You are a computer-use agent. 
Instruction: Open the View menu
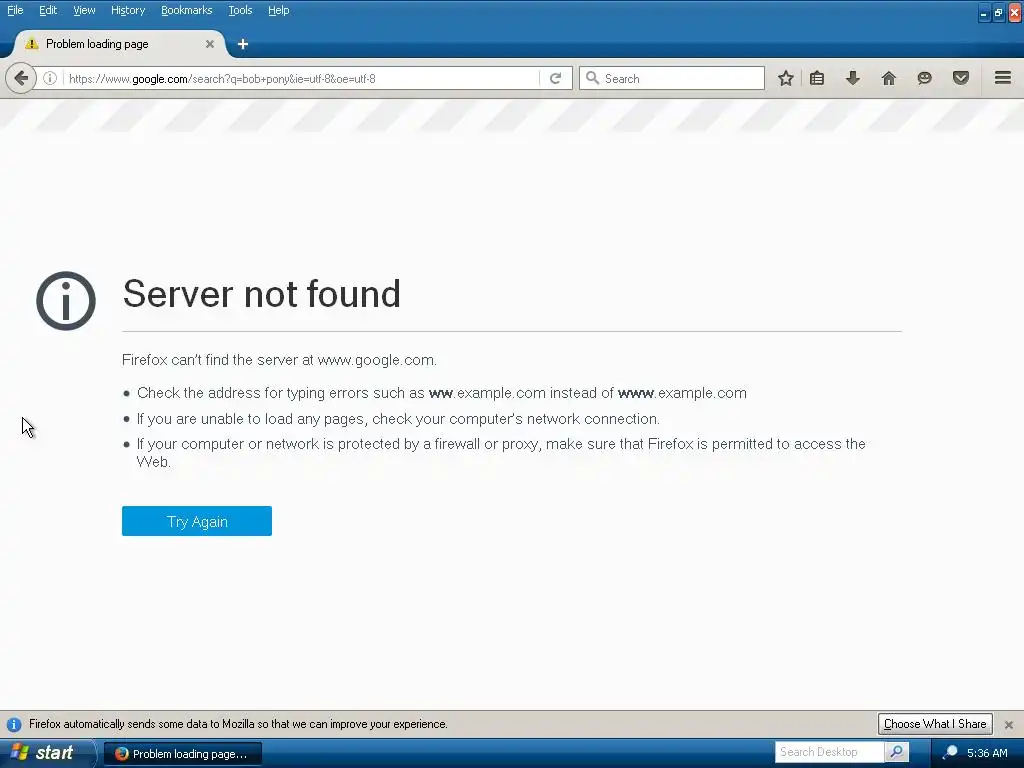click(x=84, y=10)
